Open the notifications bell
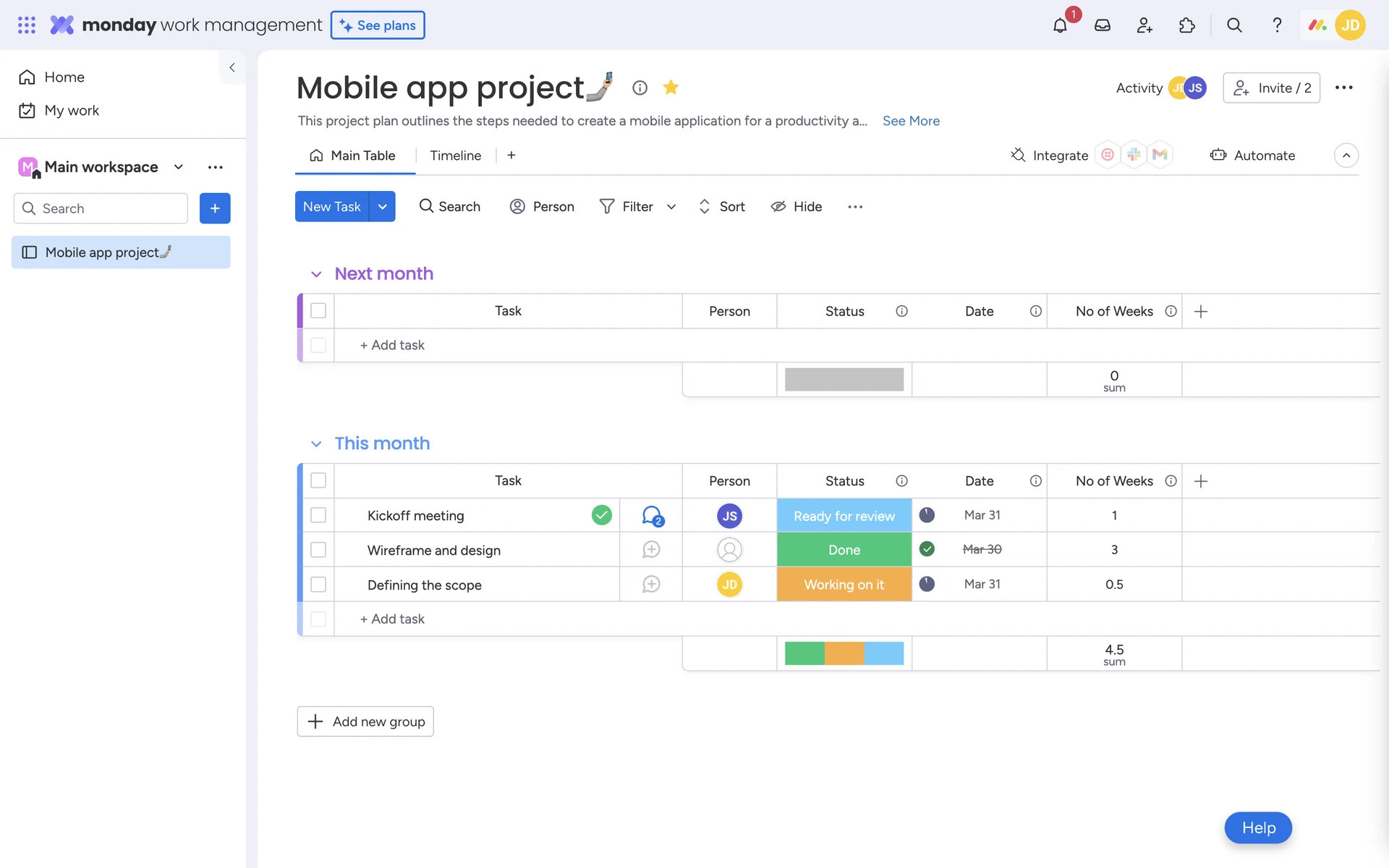The width and height of the screenshot is (1389, 868). click(1060, 25)
